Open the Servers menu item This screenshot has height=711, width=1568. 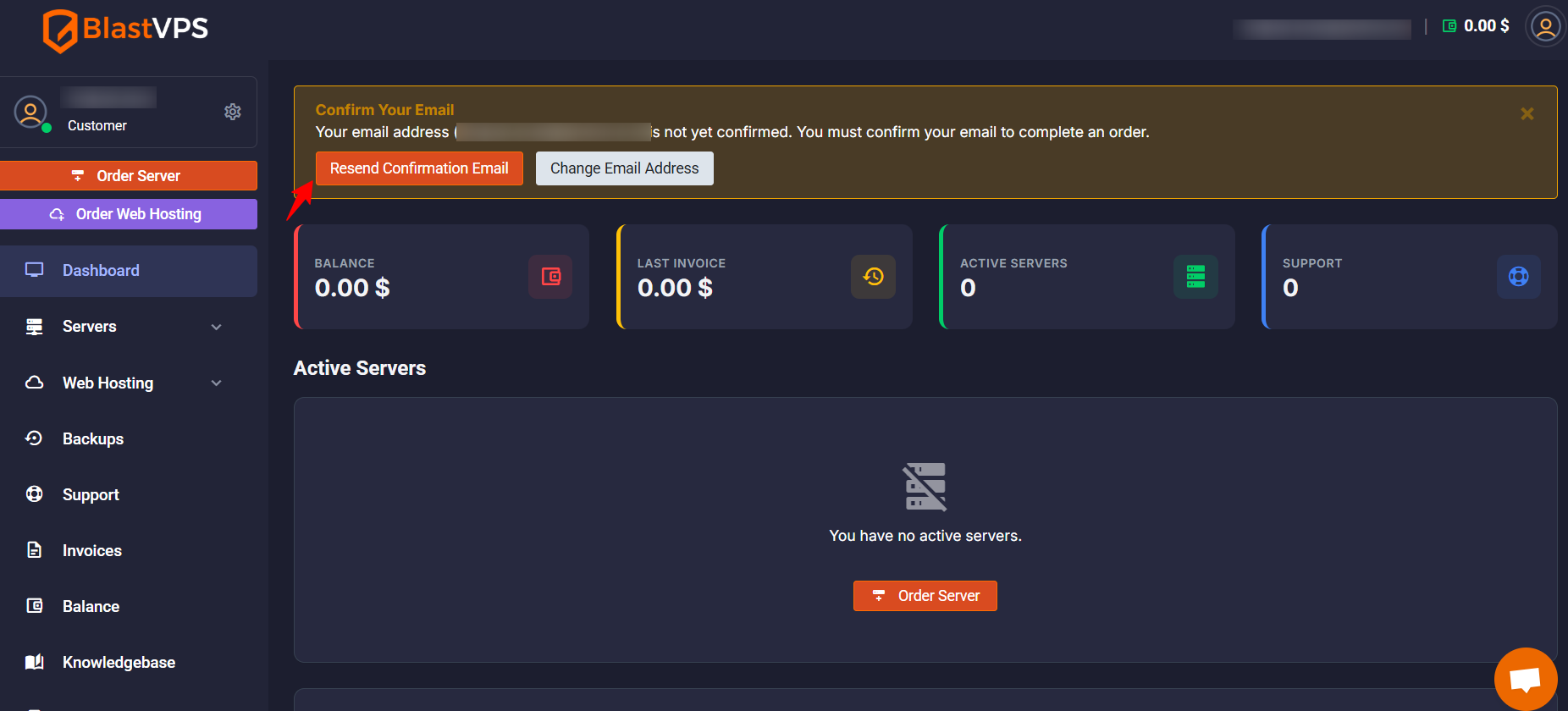129,327
